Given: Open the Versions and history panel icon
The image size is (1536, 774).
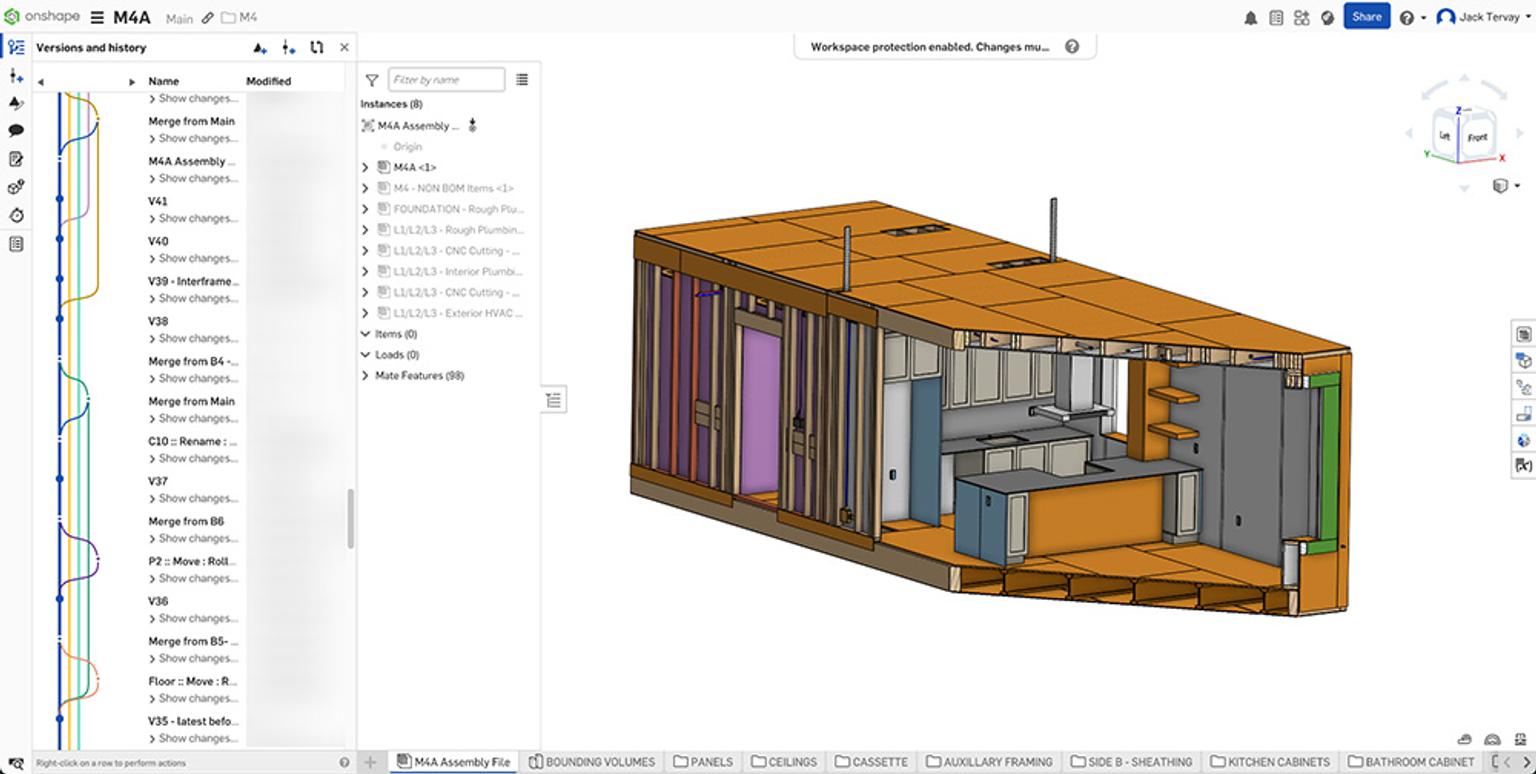Looking at the screenshot, I should pyautogui.click(x=16, y=46).
